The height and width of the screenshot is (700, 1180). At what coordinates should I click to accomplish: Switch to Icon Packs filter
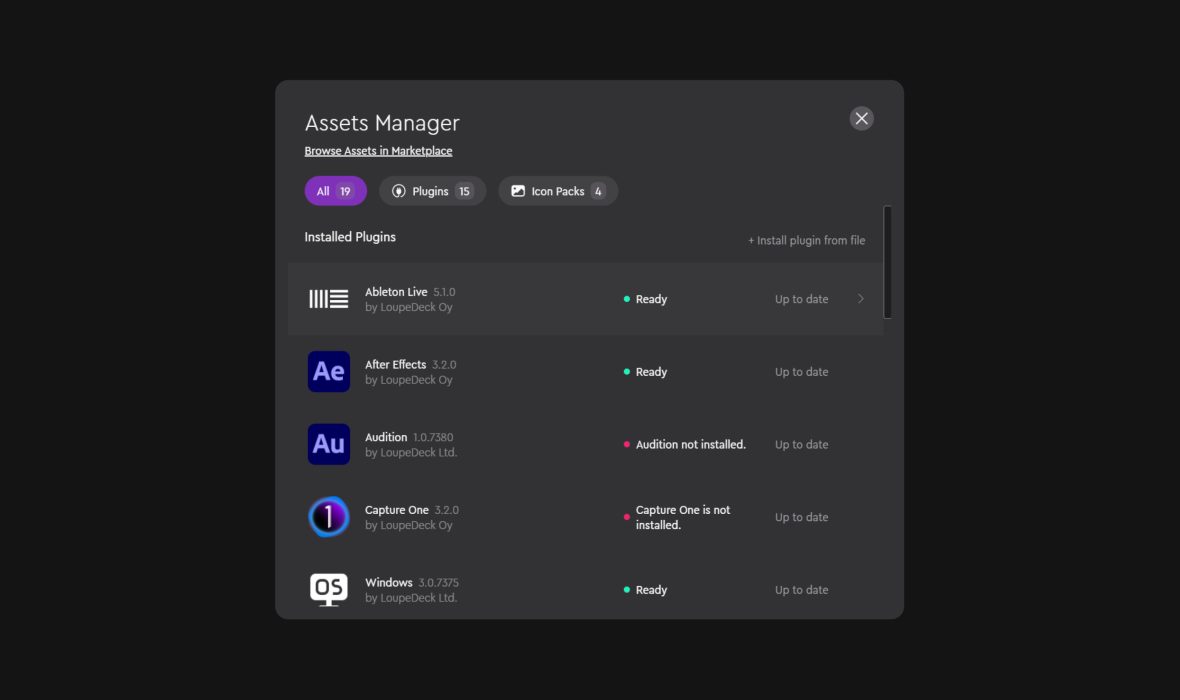coord(557,191)
